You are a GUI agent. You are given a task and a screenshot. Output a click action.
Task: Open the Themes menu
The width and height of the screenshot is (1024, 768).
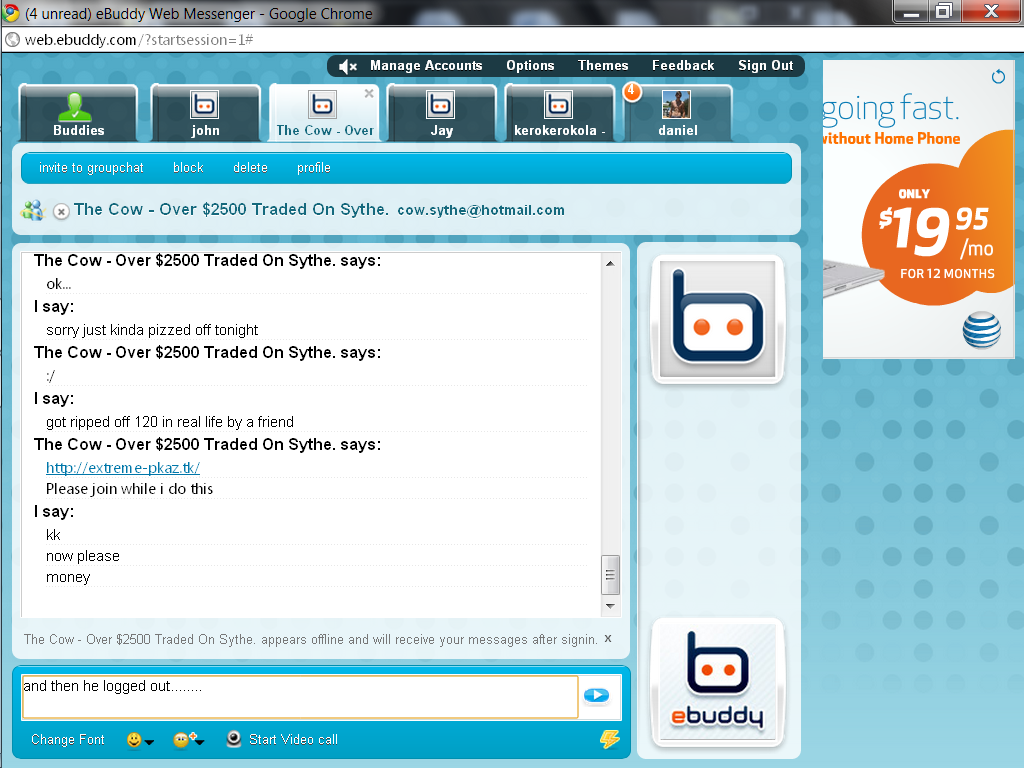click(603, 65)
